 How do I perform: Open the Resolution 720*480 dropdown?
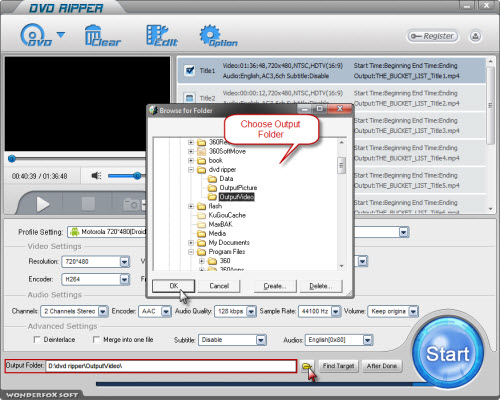[x=124, y=262]
